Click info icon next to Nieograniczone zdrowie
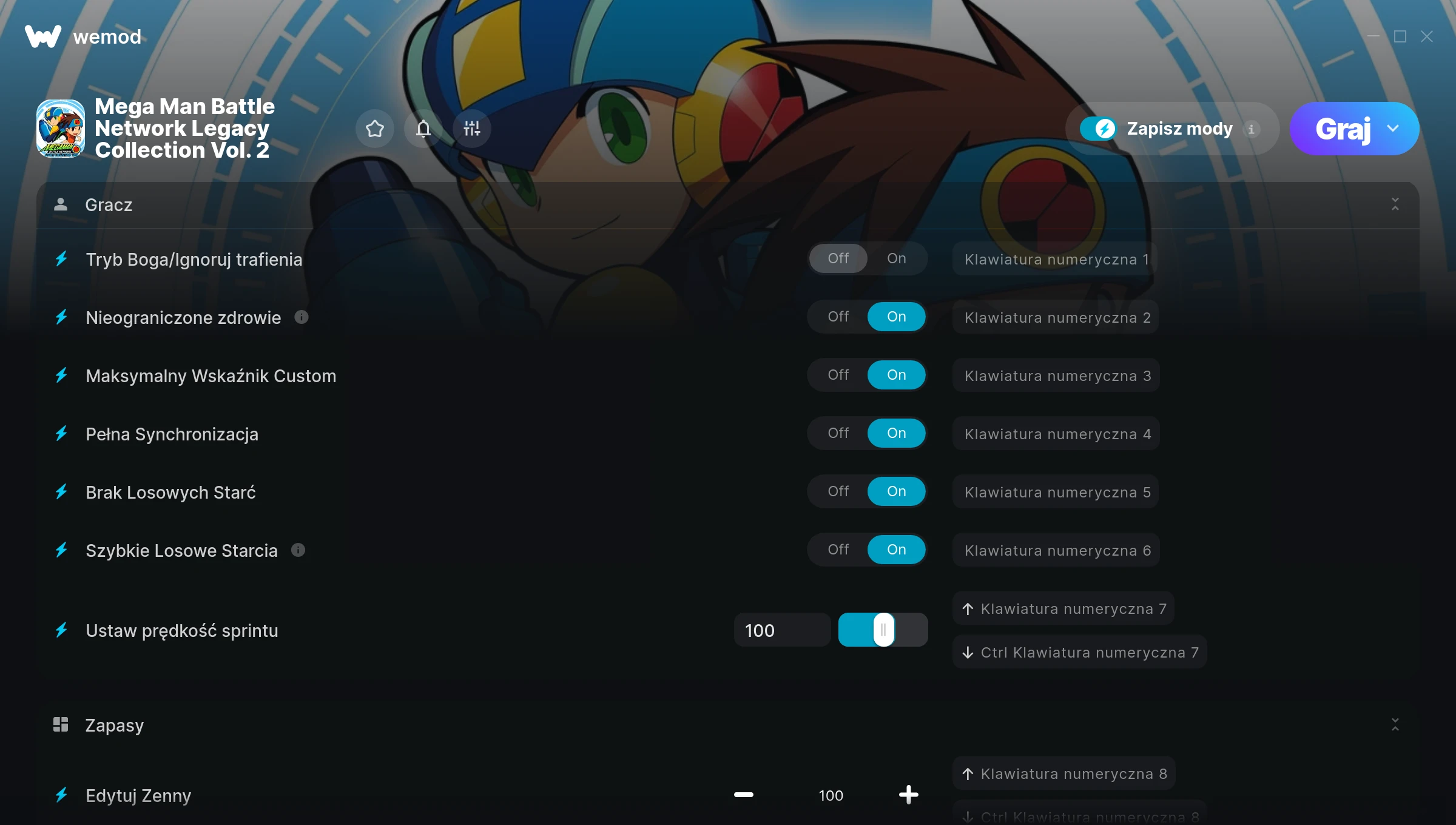Viewport: 1456px width, 825px height. click(302, 317)
